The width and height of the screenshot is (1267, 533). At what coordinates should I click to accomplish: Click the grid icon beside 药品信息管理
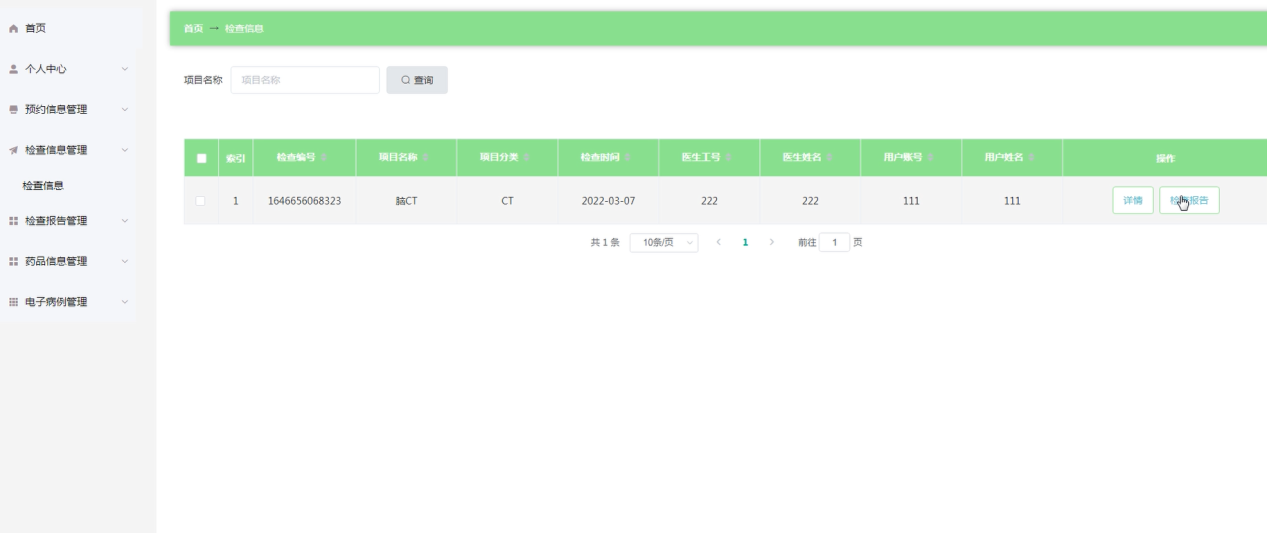pos(14,262)
